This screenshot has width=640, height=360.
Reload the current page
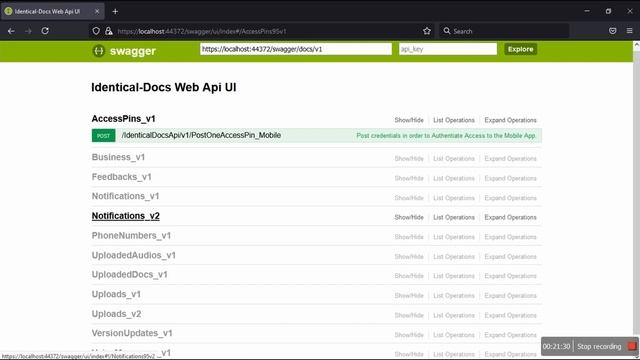pyautogui.click(x=45, y=31)
